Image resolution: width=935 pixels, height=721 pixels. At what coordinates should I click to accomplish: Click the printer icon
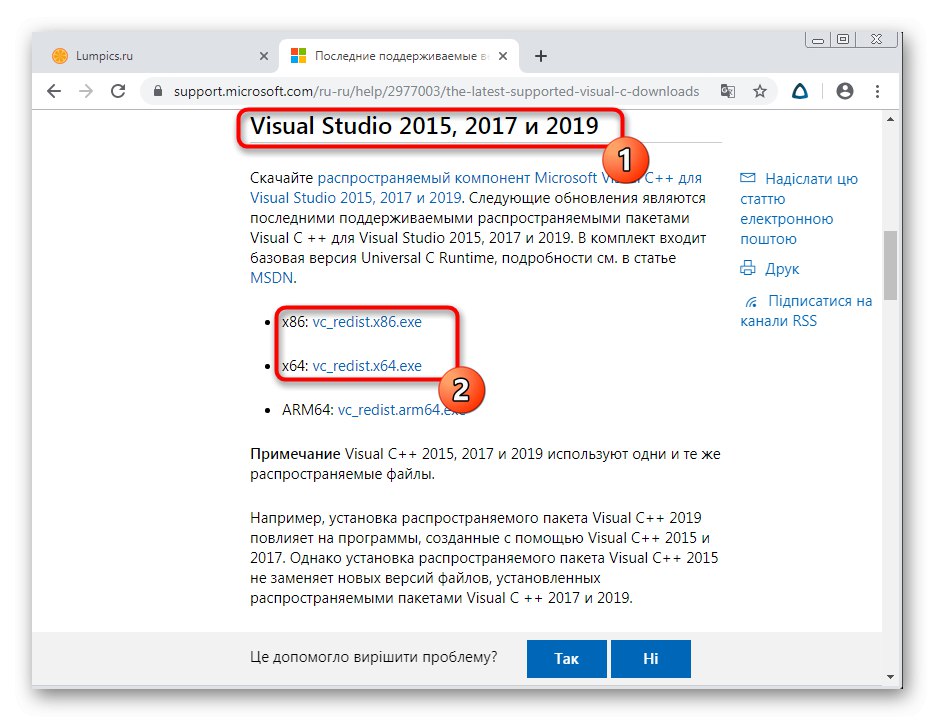point(748,268)
